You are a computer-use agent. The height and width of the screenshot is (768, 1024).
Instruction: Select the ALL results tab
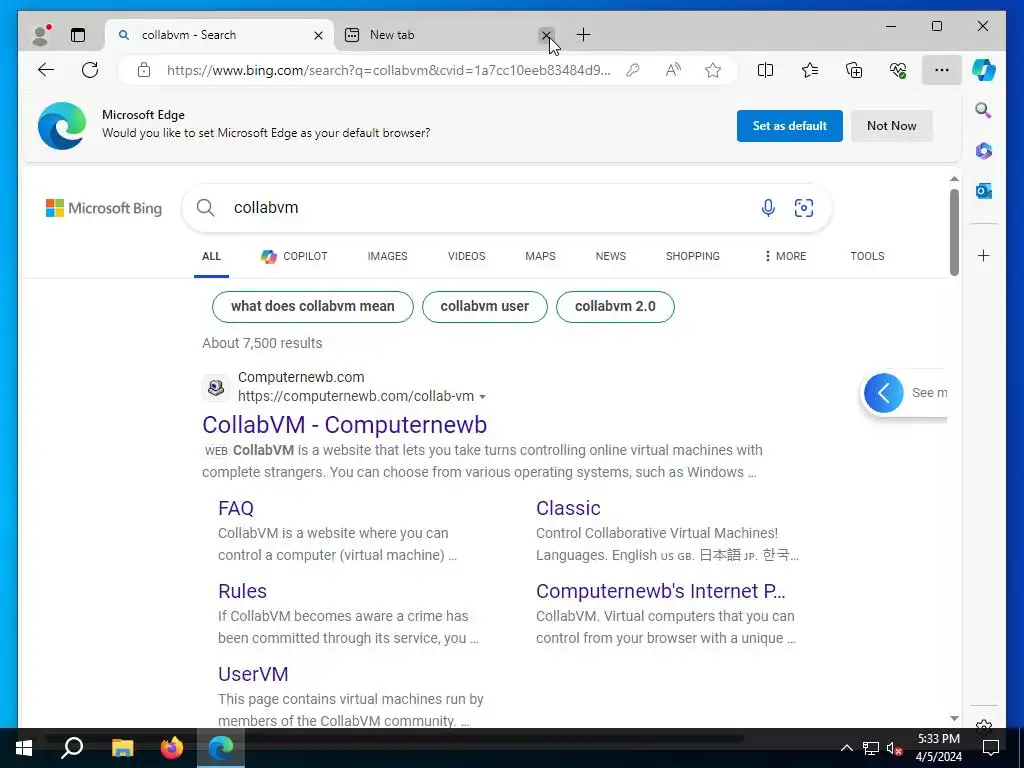tap(211, 256)
